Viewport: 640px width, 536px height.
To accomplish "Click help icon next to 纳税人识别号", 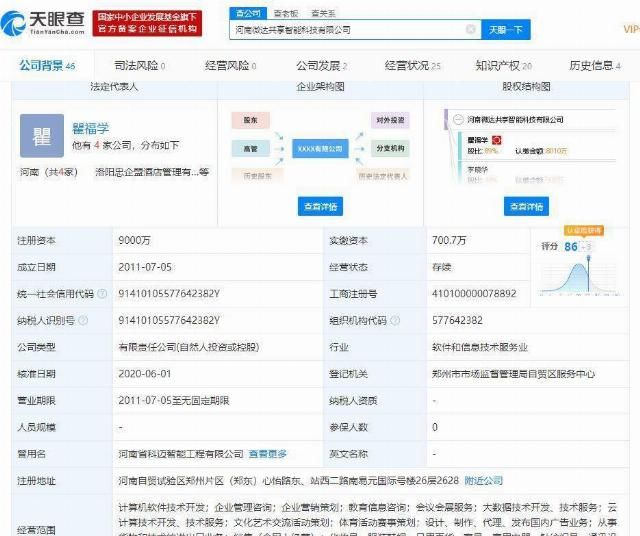I will 83,320.
